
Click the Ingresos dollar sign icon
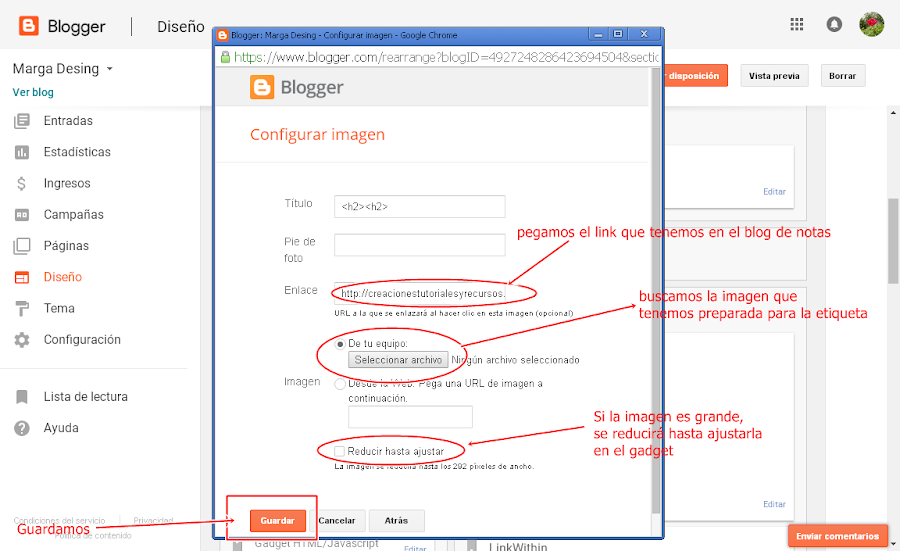pyautogui.click(x=22, y=183)
